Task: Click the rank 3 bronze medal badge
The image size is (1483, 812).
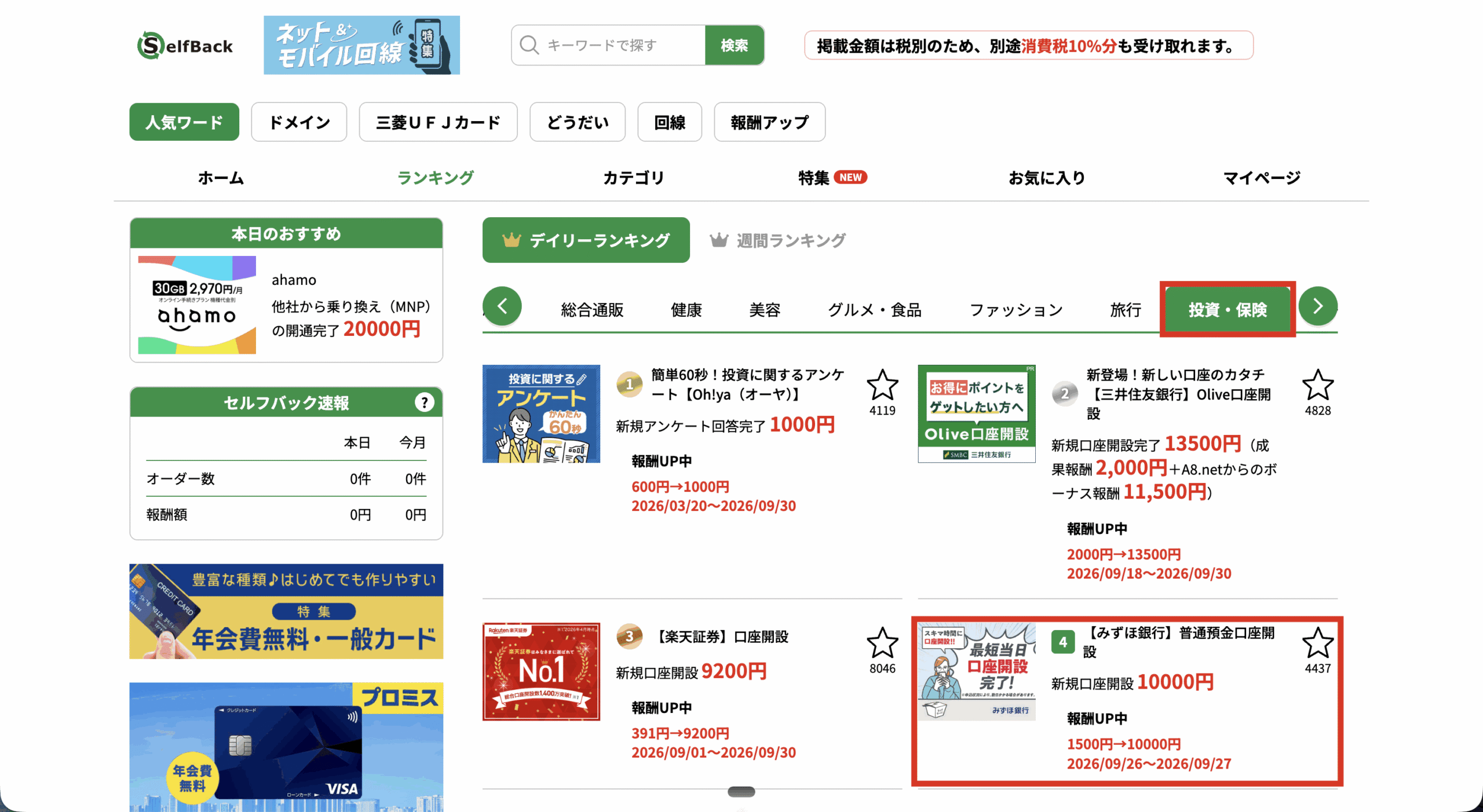Action: point(629,637)
